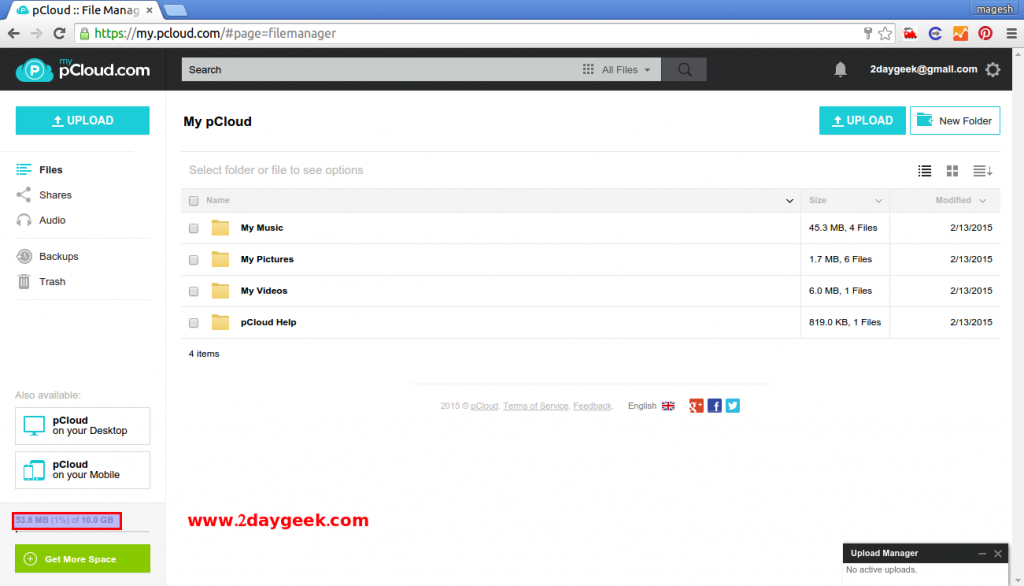Switch to grid view in file manager
The width and height of the screenshot is (1024, 586).
953,170
